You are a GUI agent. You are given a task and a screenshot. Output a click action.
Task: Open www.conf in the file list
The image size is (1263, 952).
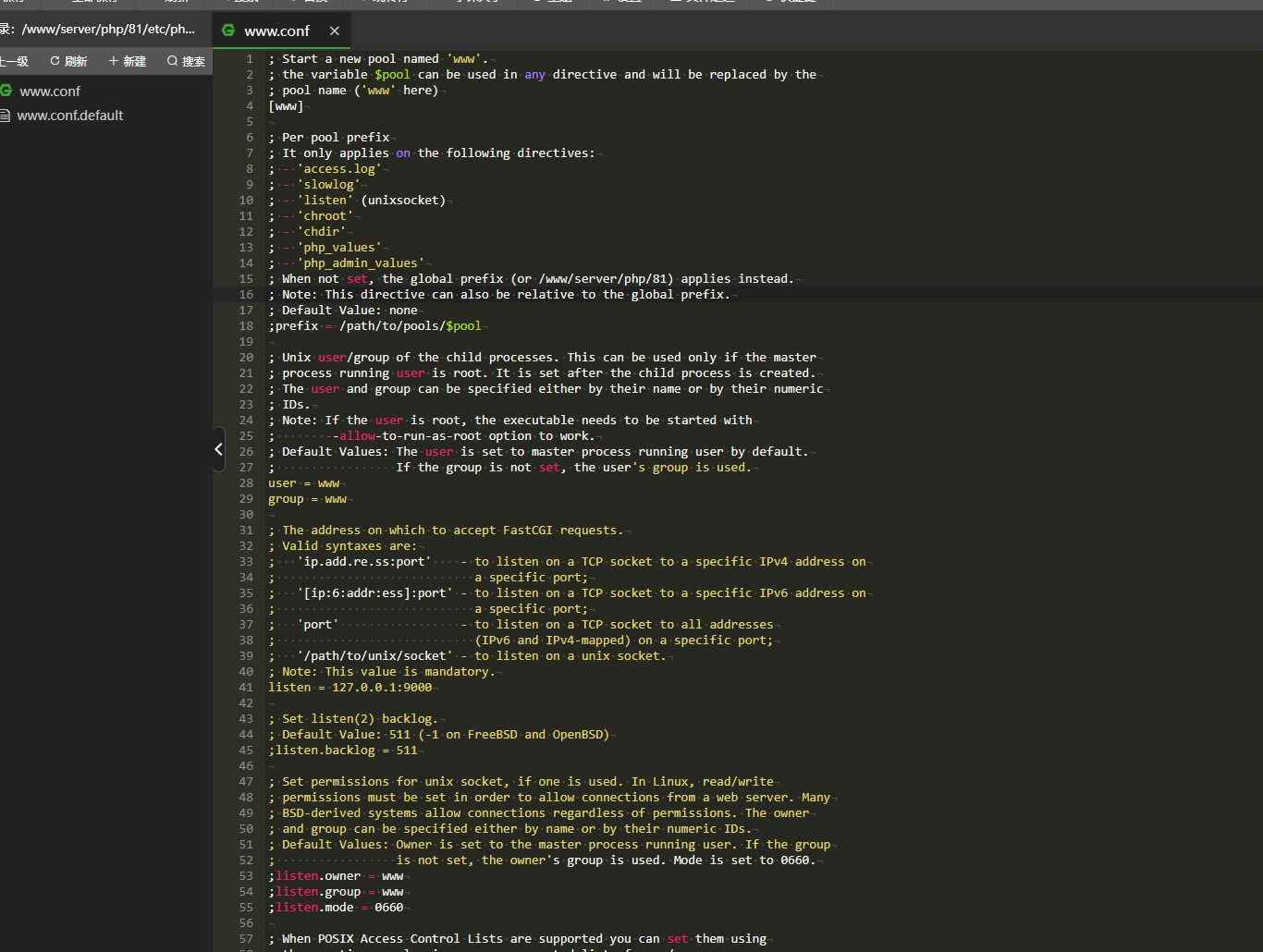point(50,92)
